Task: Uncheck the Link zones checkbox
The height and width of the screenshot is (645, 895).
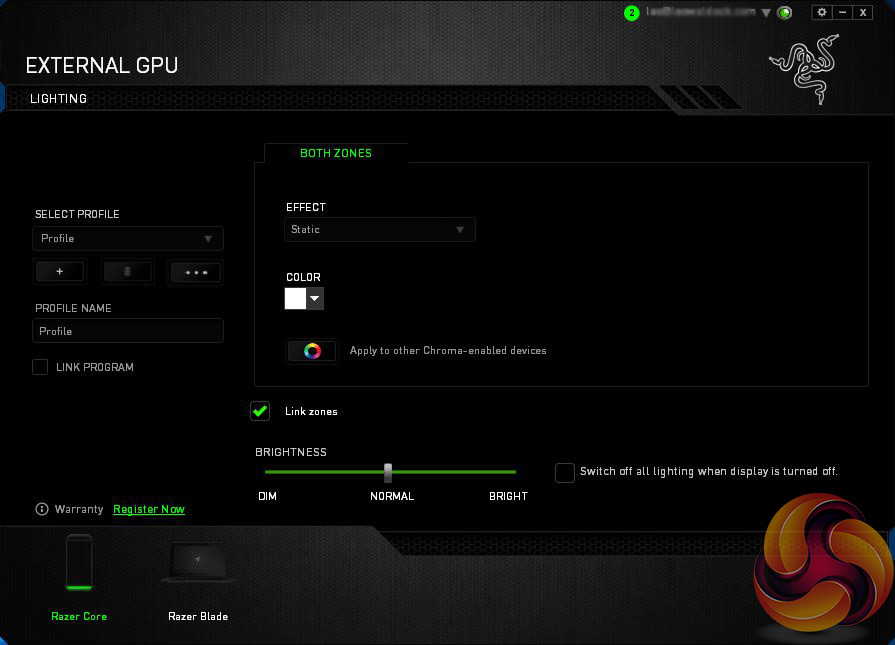Action: [x=260, y=411]
